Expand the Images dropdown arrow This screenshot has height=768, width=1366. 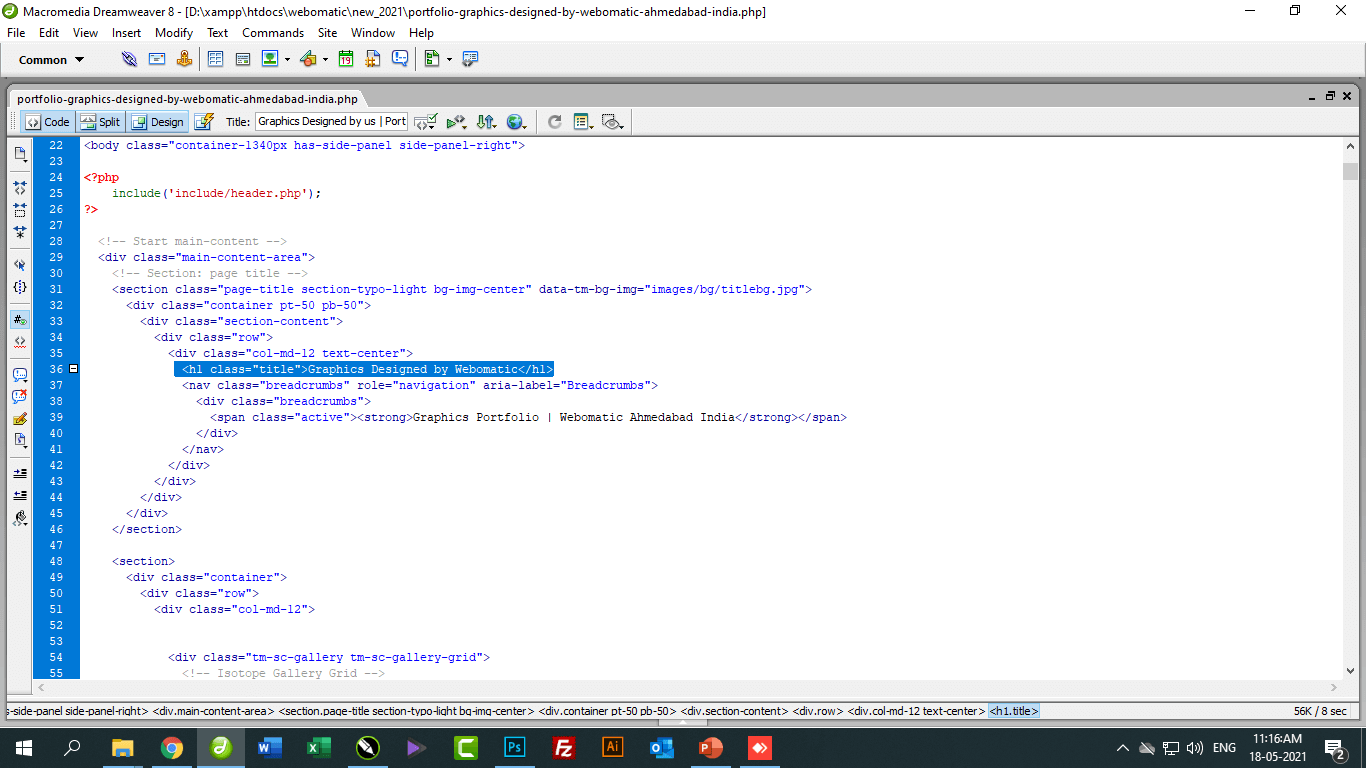pos(287,60)
